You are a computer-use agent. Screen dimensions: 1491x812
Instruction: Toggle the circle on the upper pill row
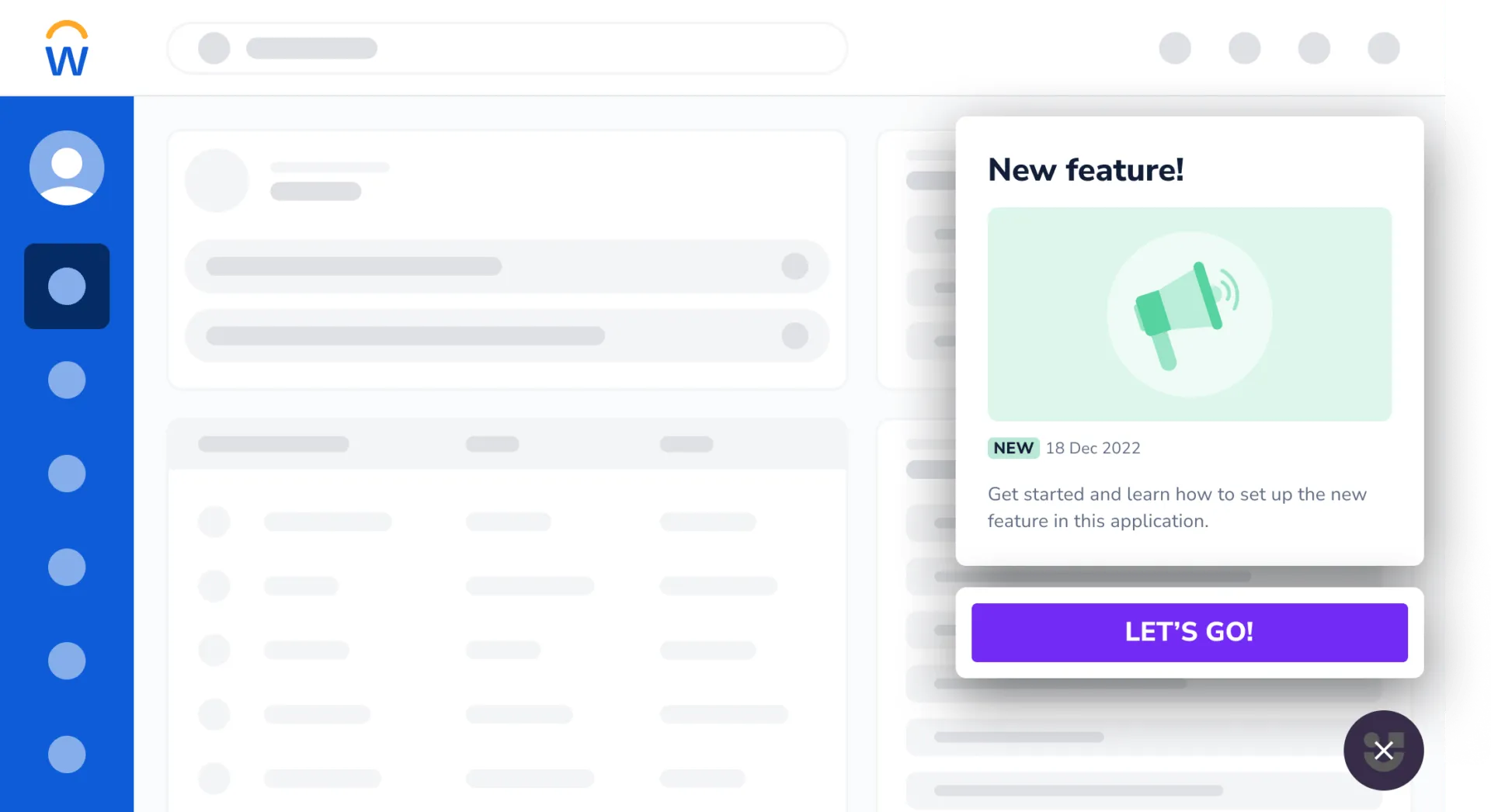pyautogui.click(x=794, y=266)
